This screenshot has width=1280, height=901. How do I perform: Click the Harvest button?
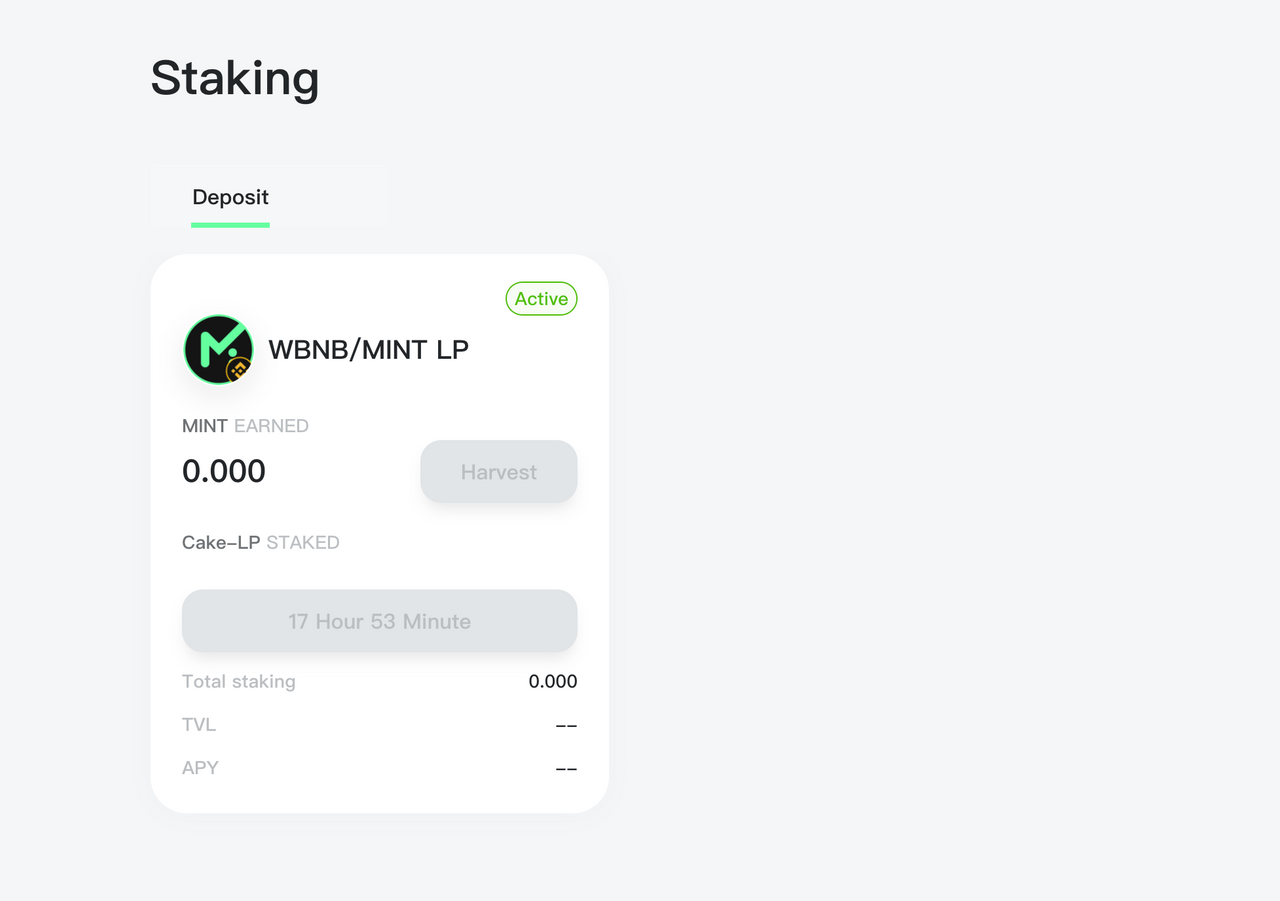pyautogui.click(x=499, y=472)
